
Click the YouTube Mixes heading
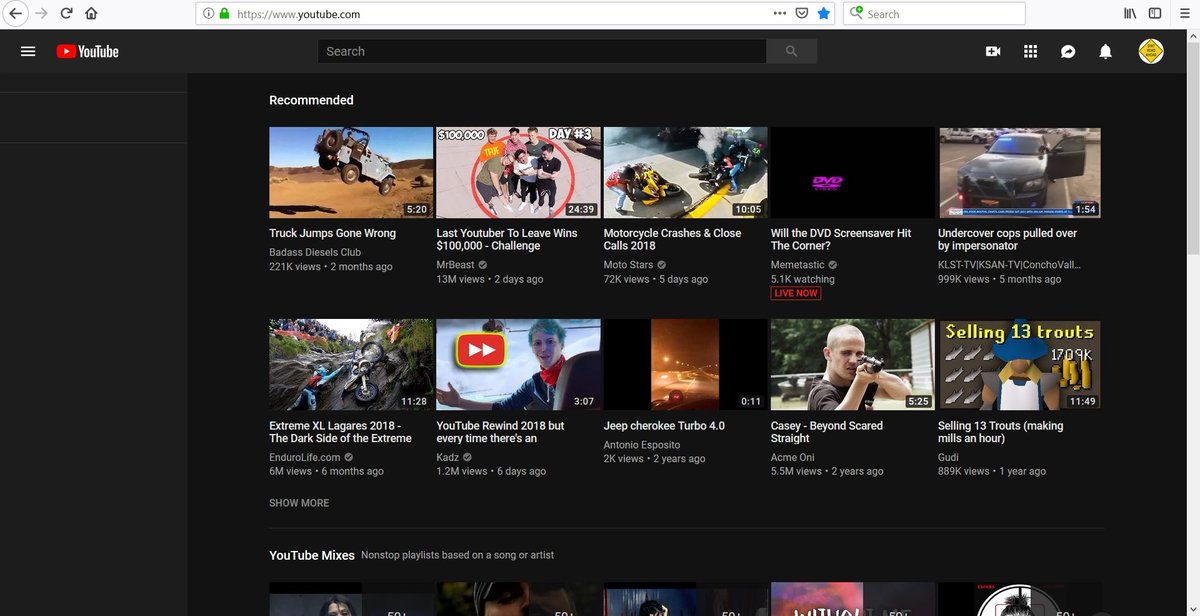click(312, 555)
